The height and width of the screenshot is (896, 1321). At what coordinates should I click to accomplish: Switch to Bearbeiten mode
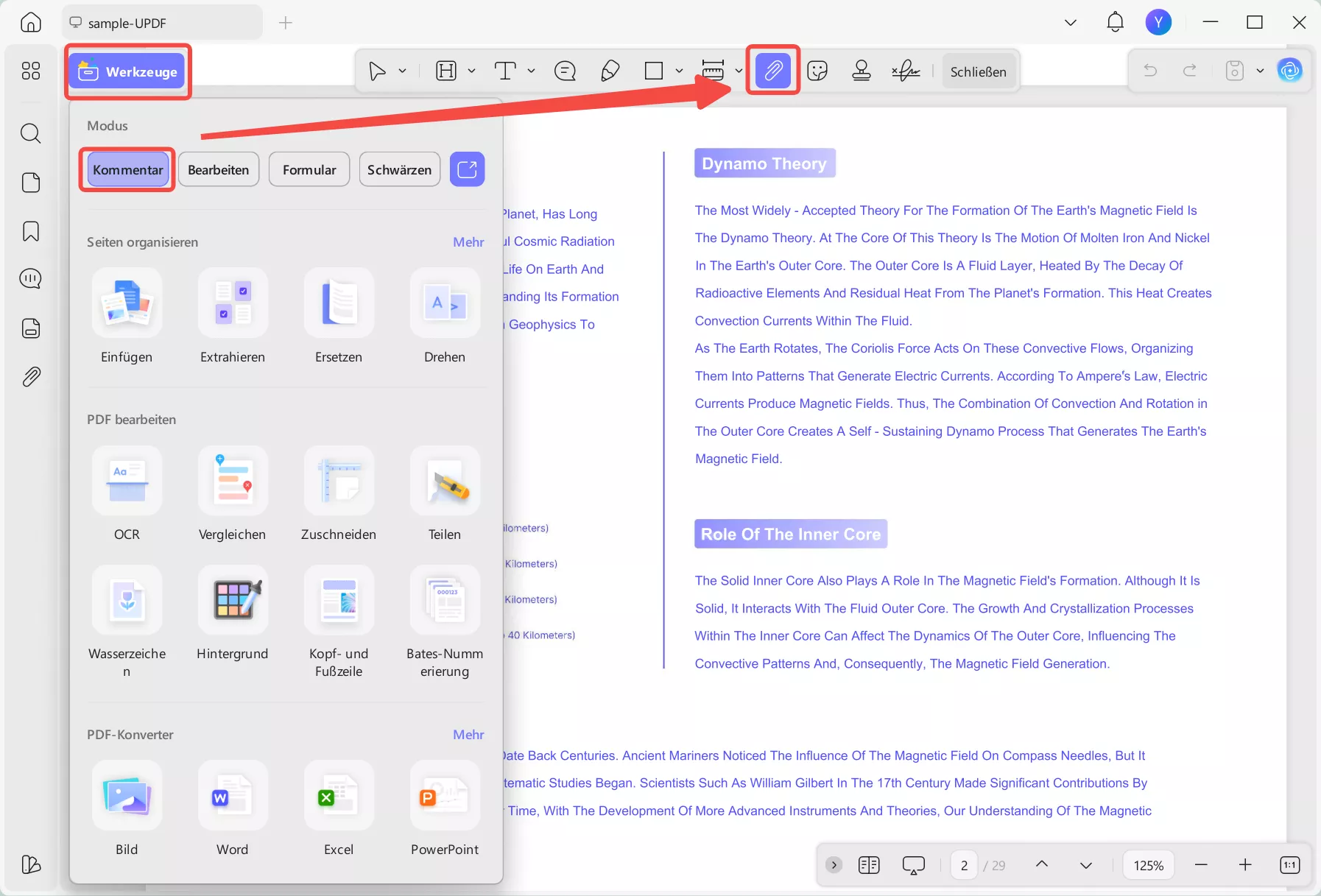[219, 169]
